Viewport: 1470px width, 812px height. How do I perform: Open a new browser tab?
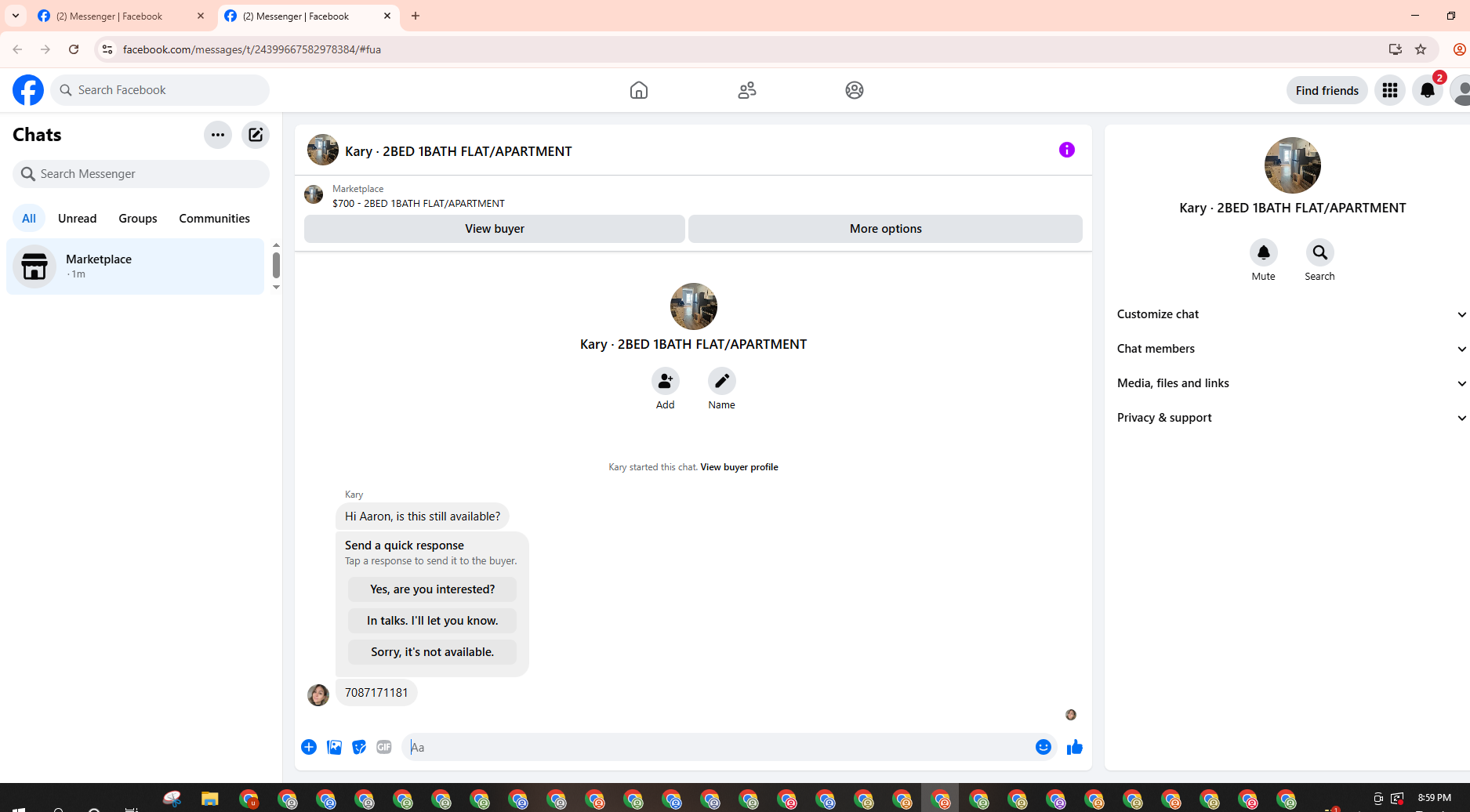(x=416, y=16)
